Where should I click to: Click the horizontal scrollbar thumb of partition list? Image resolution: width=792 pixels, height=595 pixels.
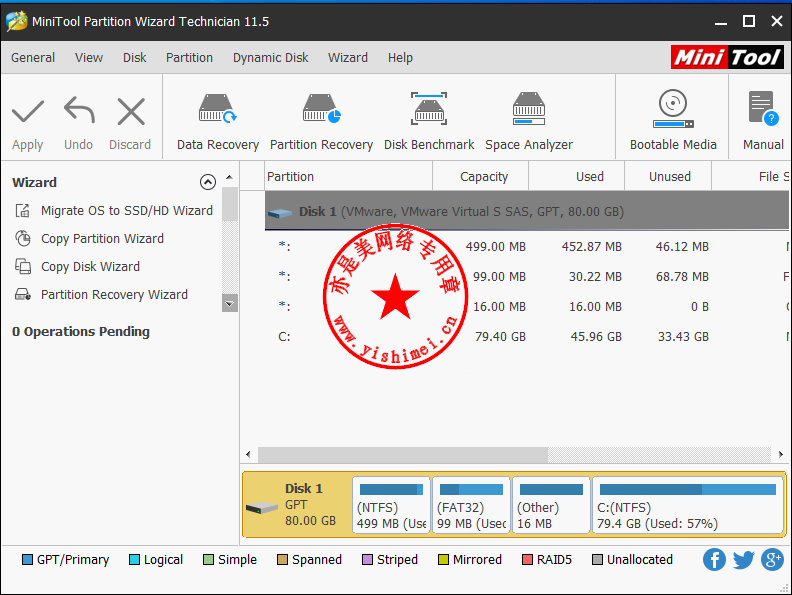[x=403, y=455]
